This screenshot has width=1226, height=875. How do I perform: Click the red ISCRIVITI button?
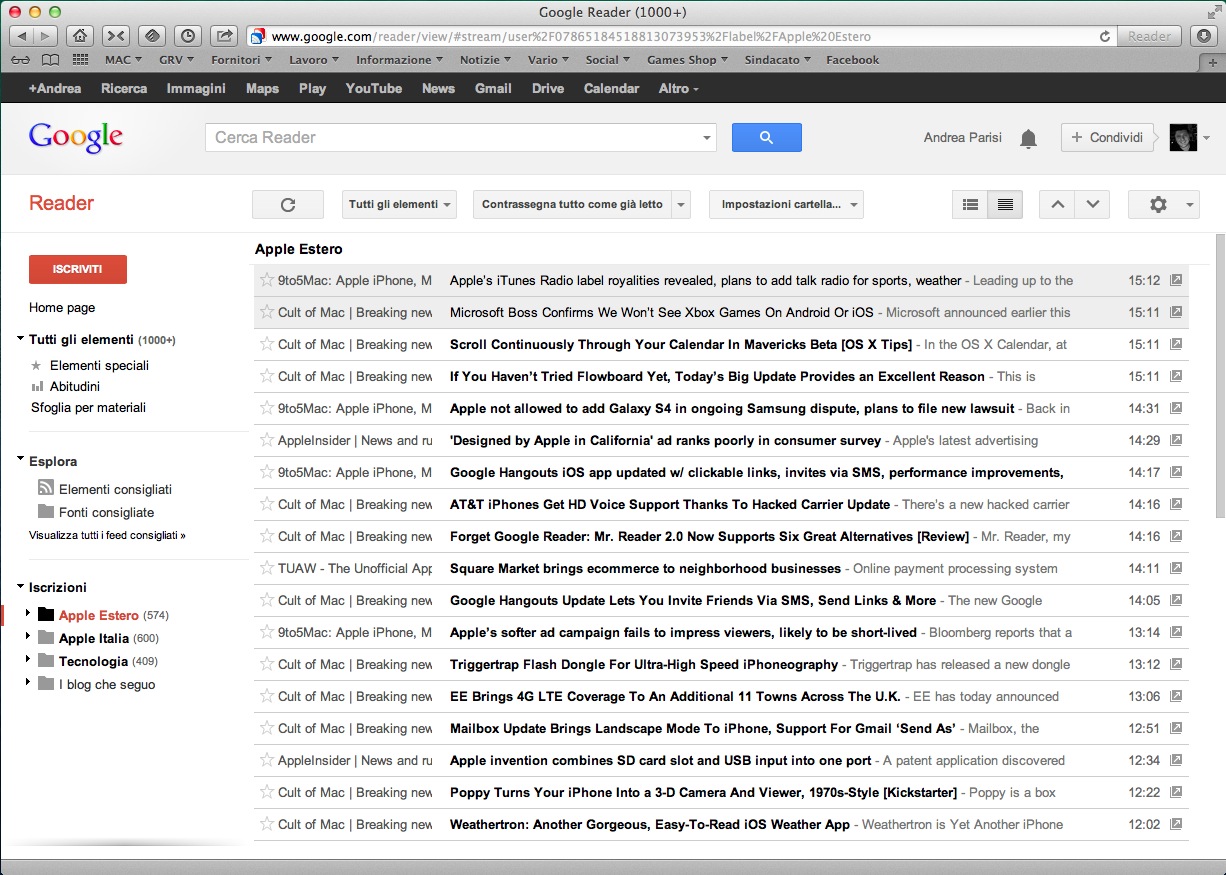(78, 269)
